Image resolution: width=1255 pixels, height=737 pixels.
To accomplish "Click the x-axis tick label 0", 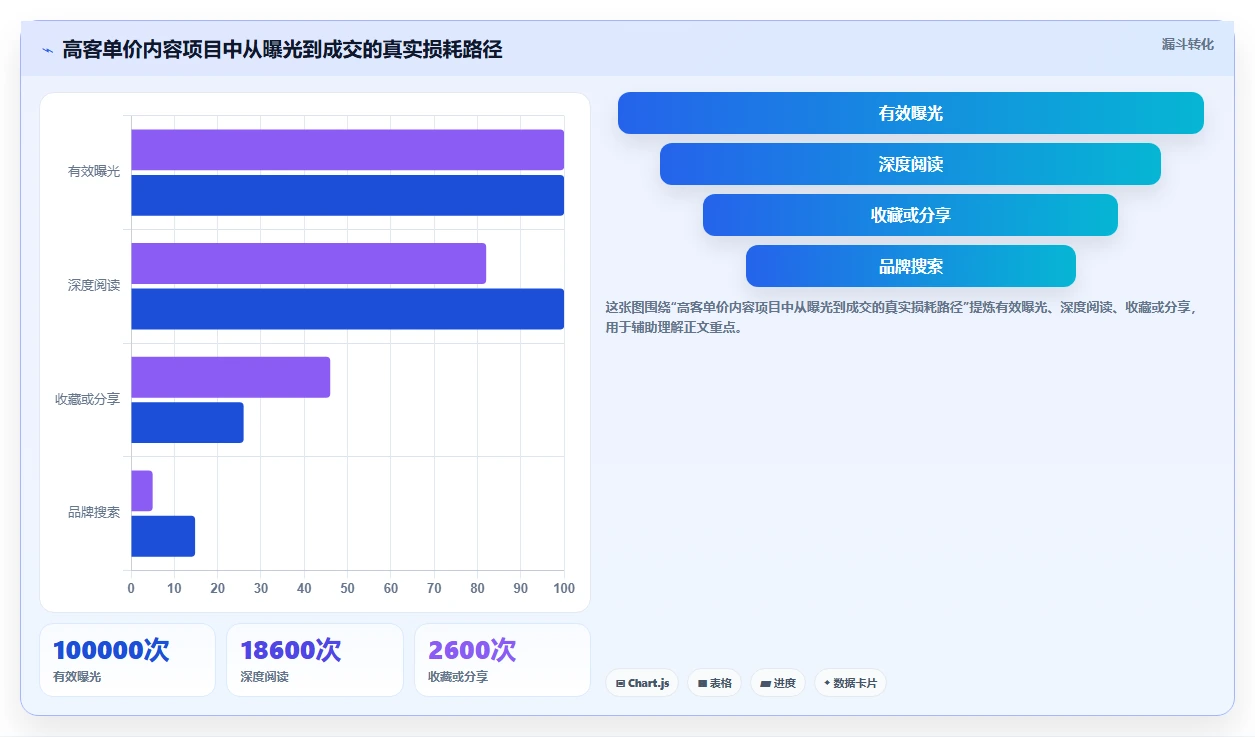I will 131,588.
